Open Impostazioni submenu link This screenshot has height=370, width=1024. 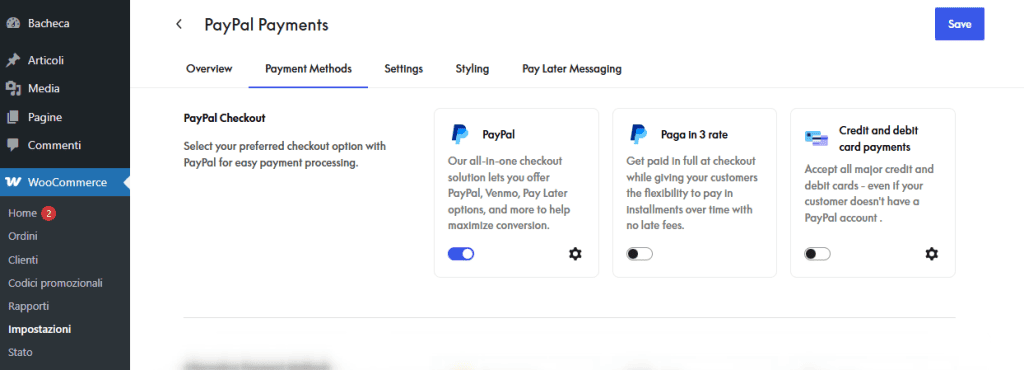(x=39, y=329)
